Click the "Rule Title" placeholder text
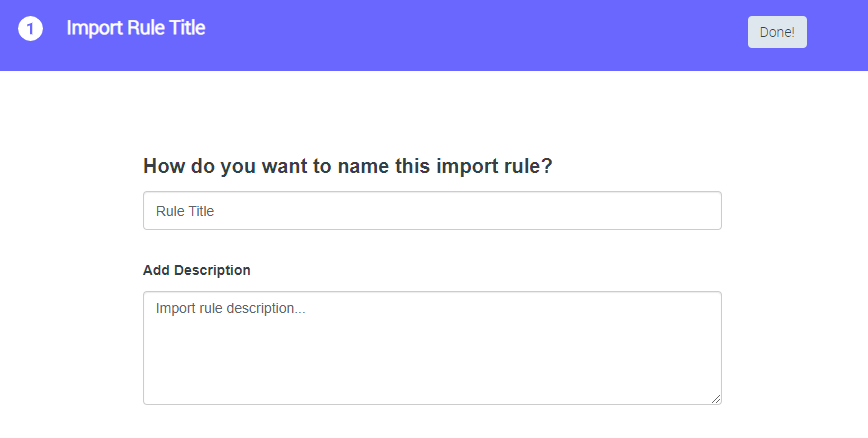868x438 pixels. 185,211
